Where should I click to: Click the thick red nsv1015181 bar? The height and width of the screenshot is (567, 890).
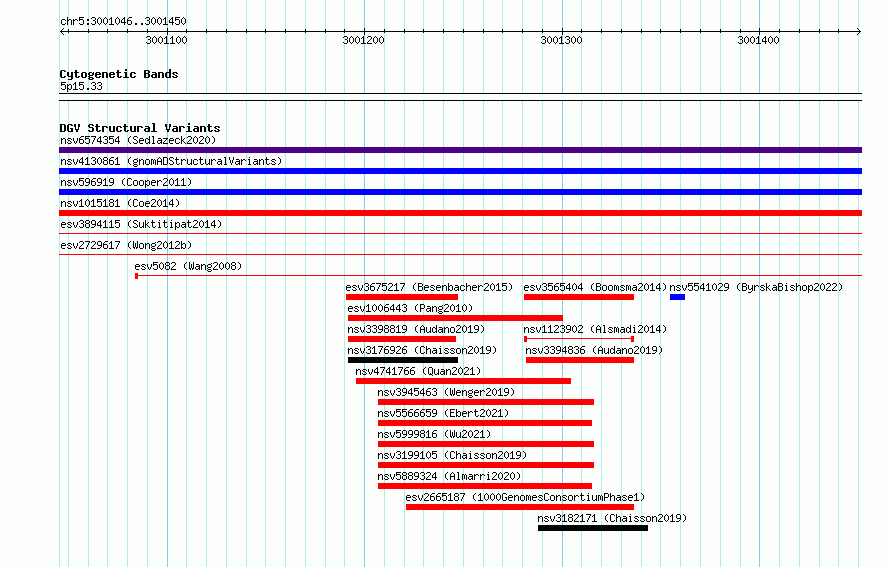pos(460,213)
